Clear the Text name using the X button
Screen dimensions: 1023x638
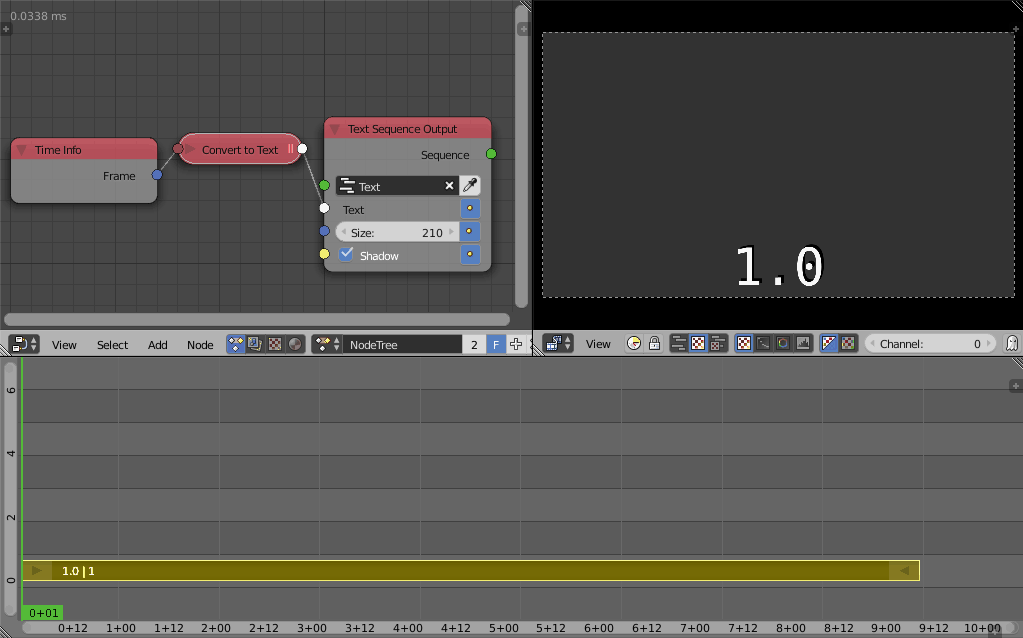pos(448,185)
